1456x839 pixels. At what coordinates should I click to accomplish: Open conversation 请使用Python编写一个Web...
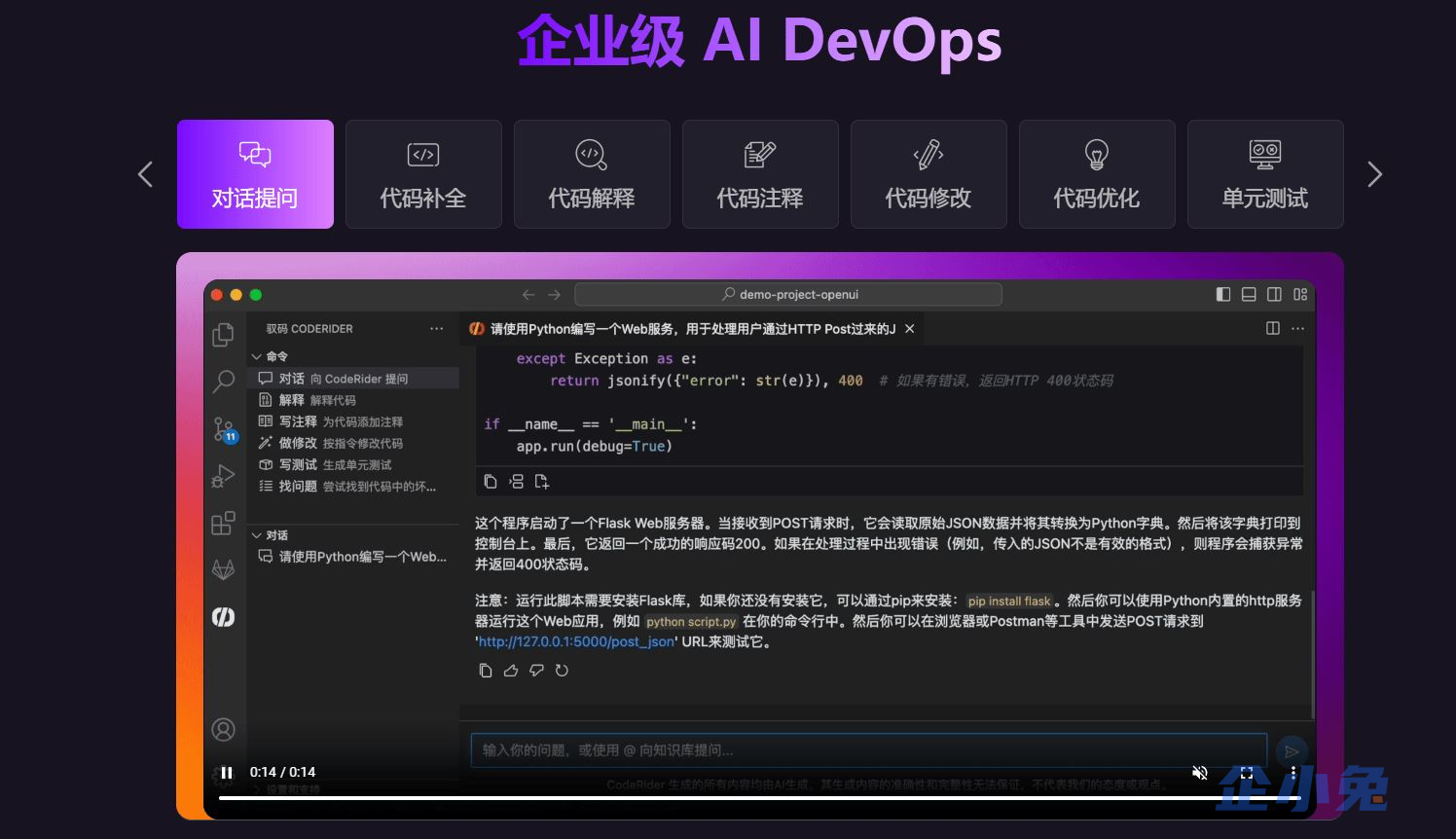353,557
